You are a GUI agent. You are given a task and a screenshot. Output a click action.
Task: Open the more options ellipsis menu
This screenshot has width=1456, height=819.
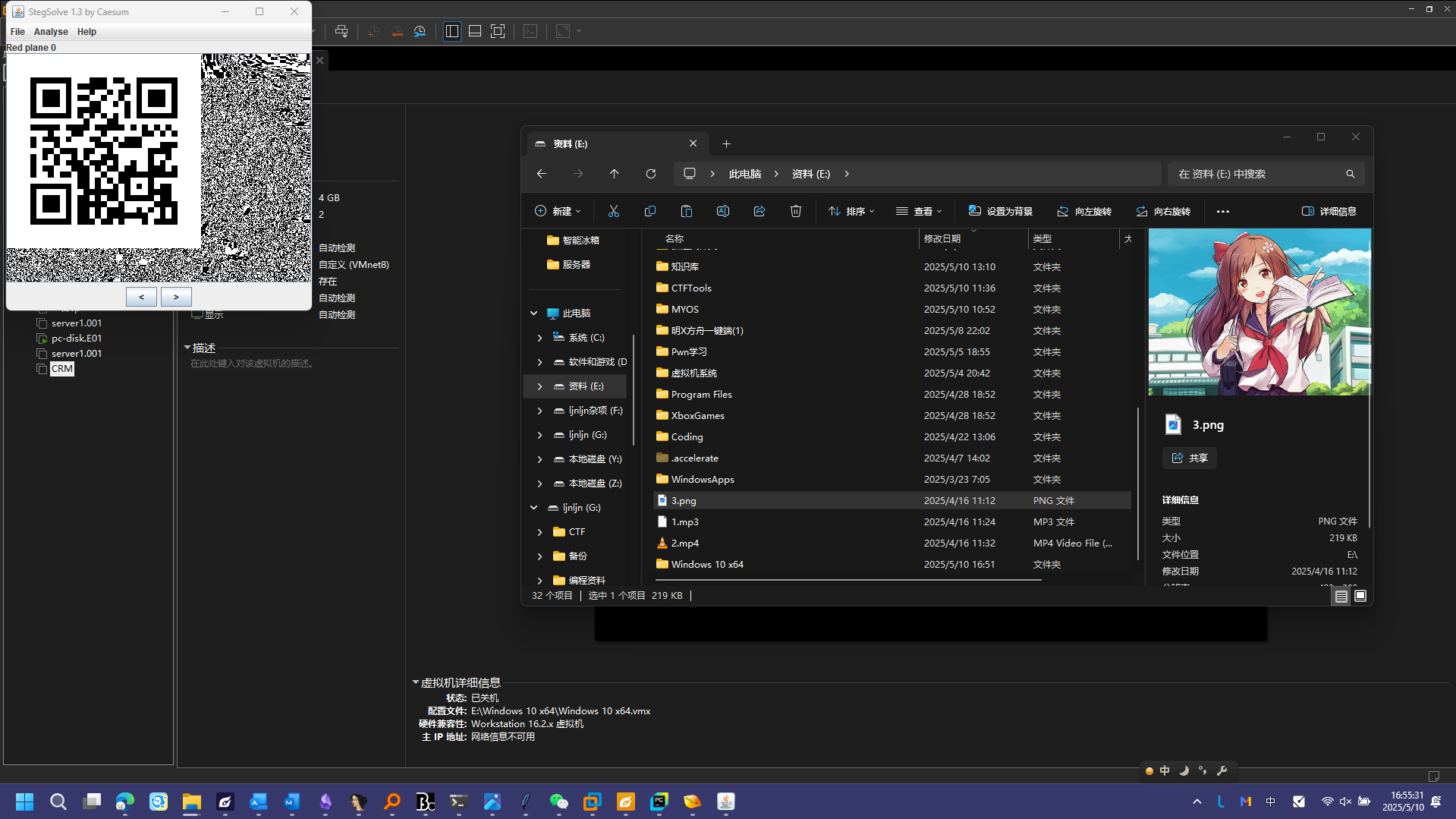click(1223, 212)
